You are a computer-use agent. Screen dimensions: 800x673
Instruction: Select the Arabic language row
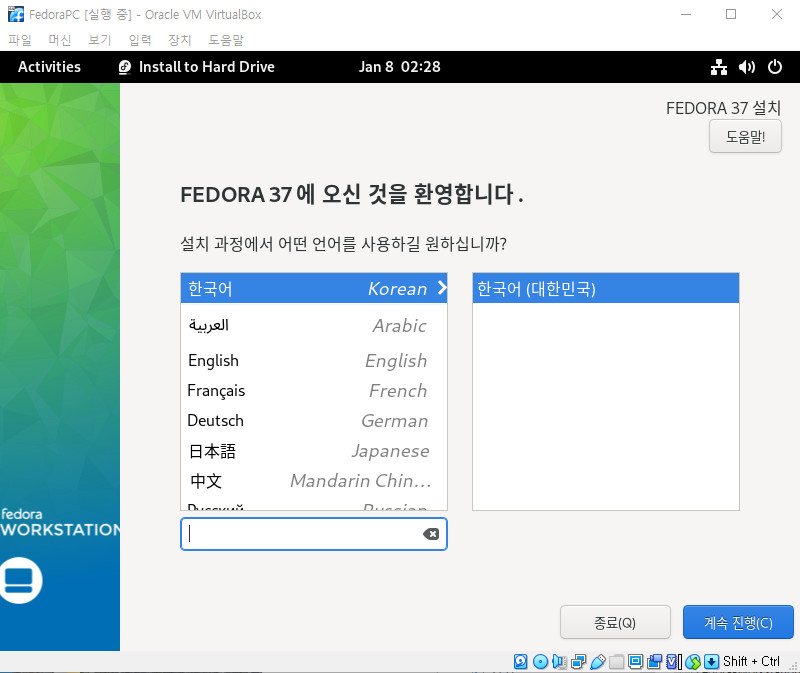pyautogui.click(x=314, y=325)
